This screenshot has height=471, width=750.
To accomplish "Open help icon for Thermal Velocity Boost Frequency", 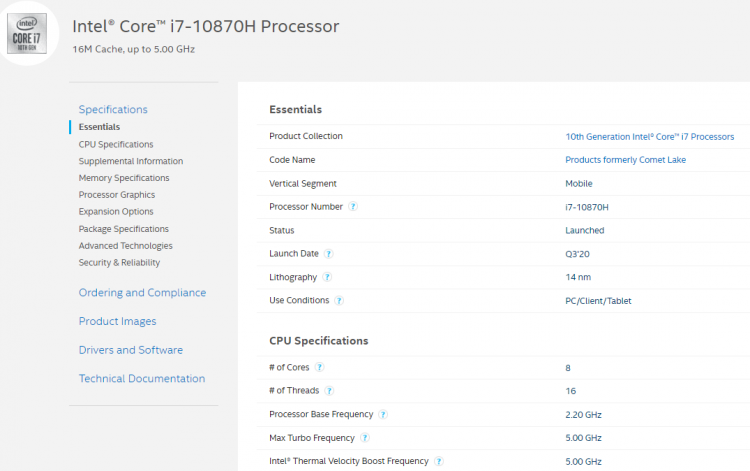I will pyautogui.click(x=439, y=461).
